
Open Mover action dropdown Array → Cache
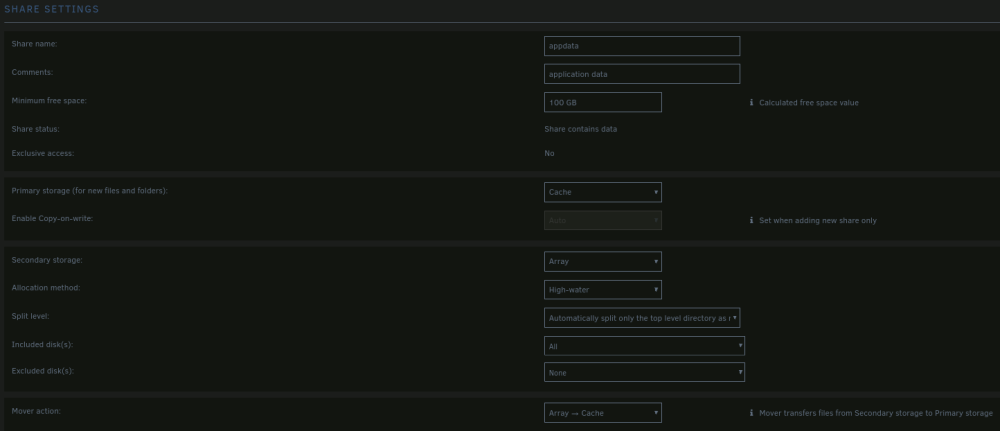pyautogui.click(x=603, y=413)
